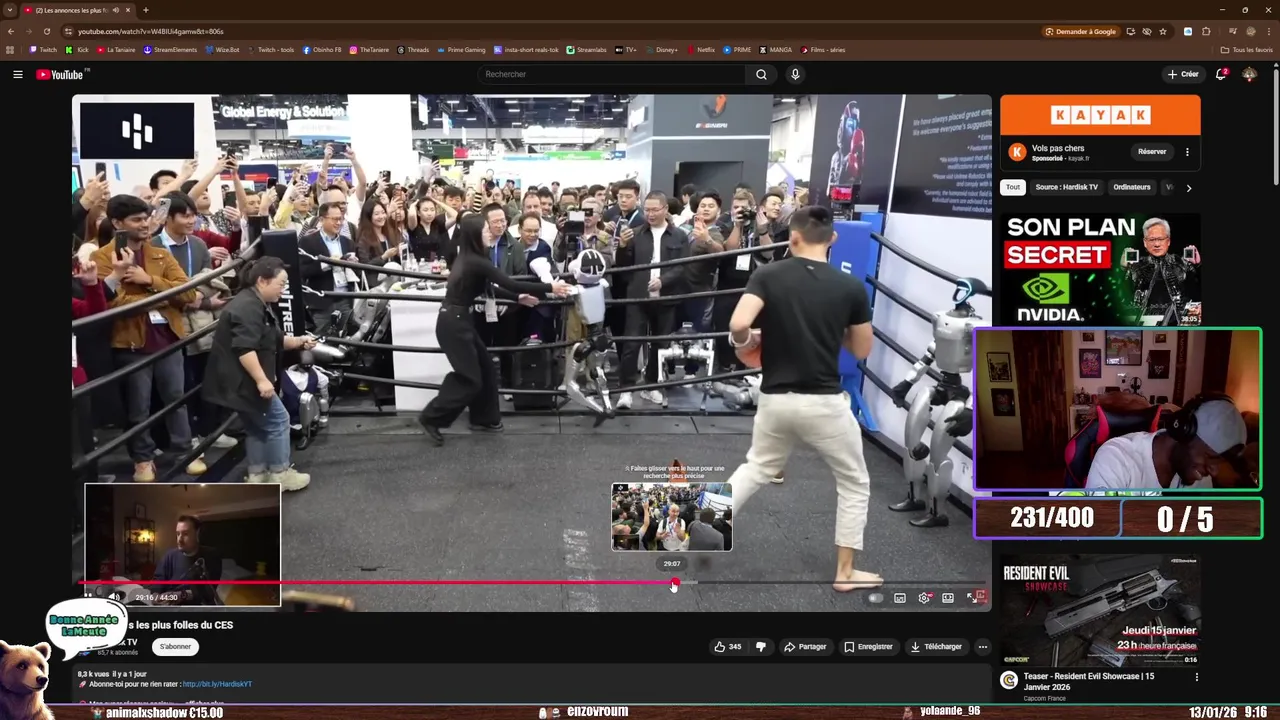Open the notifications bell
Image resolution: width=1280 pixels, height=720 pixels.
click(1221, 74)
